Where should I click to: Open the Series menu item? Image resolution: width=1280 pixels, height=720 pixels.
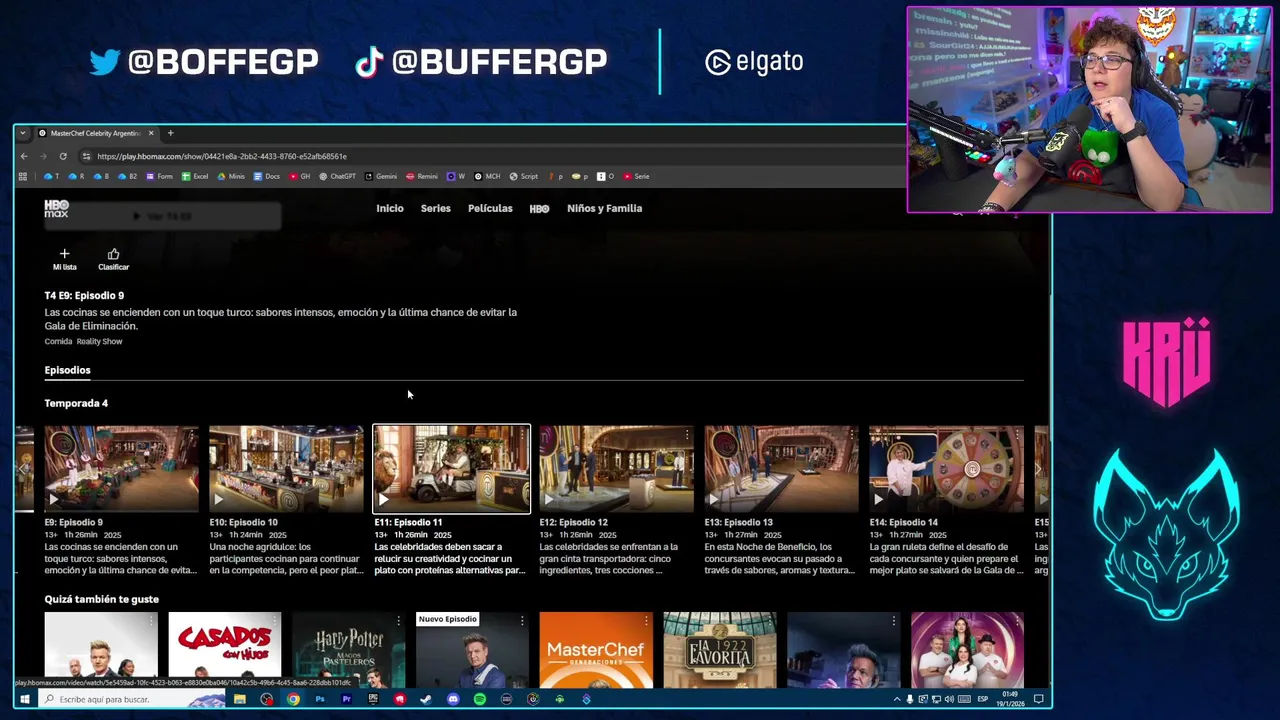click(435, 208)
